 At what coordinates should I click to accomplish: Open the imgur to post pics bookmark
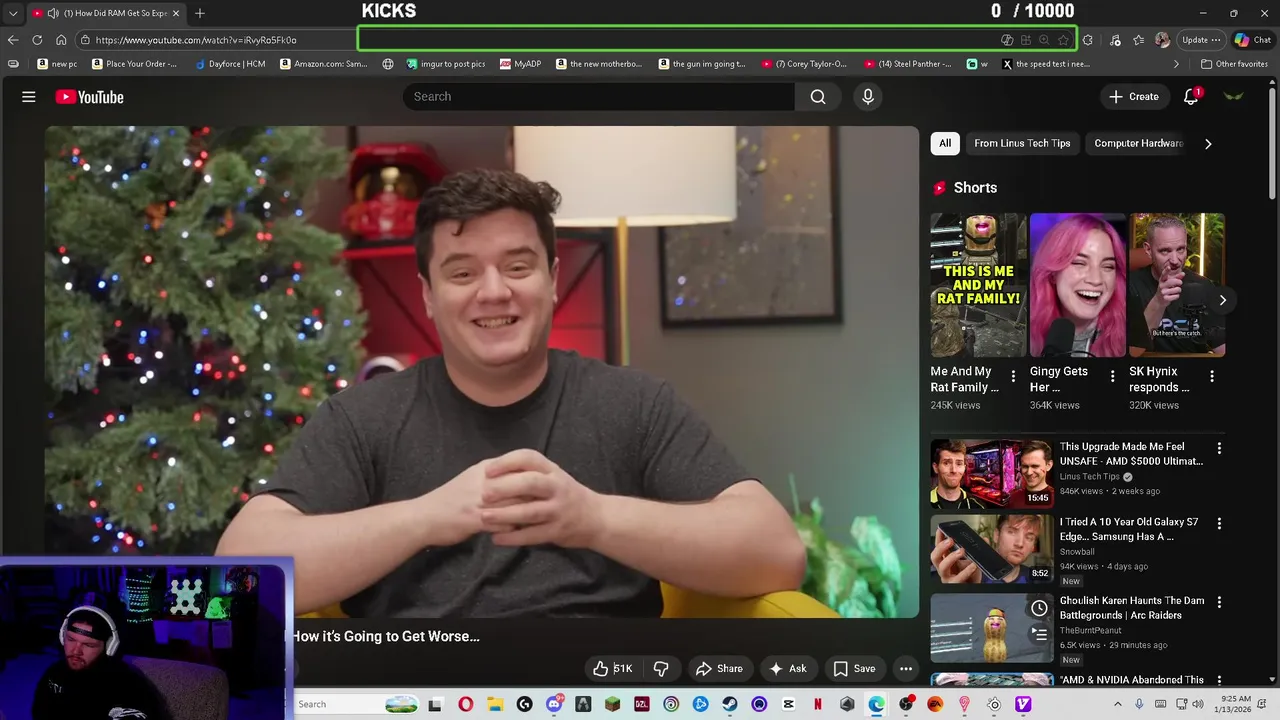pos(446,64)
